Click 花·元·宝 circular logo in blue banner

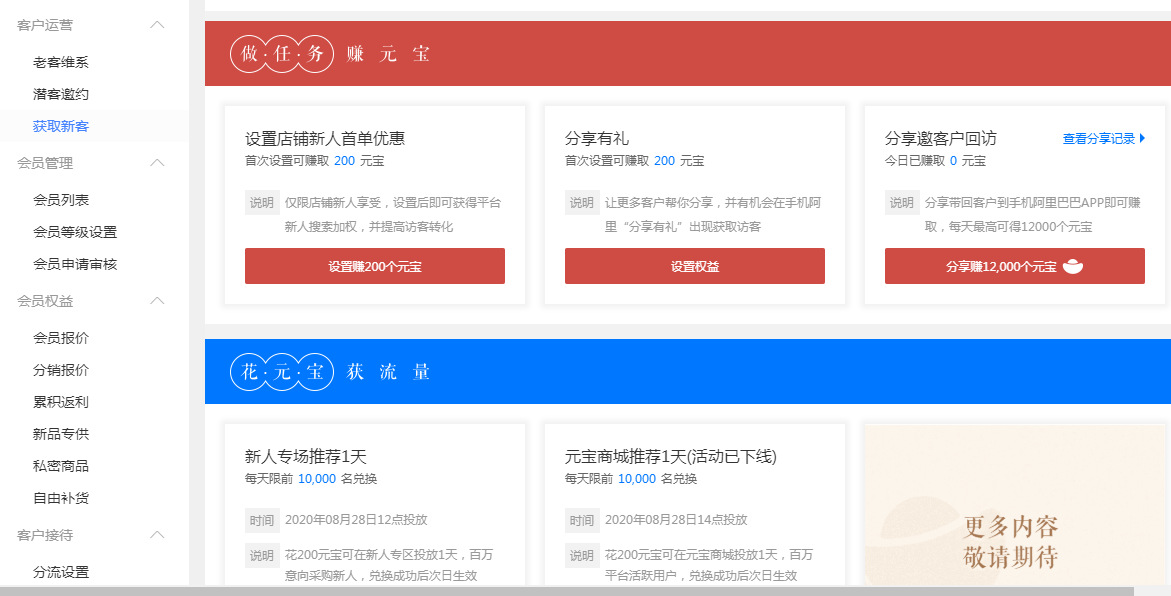(282, 372)
